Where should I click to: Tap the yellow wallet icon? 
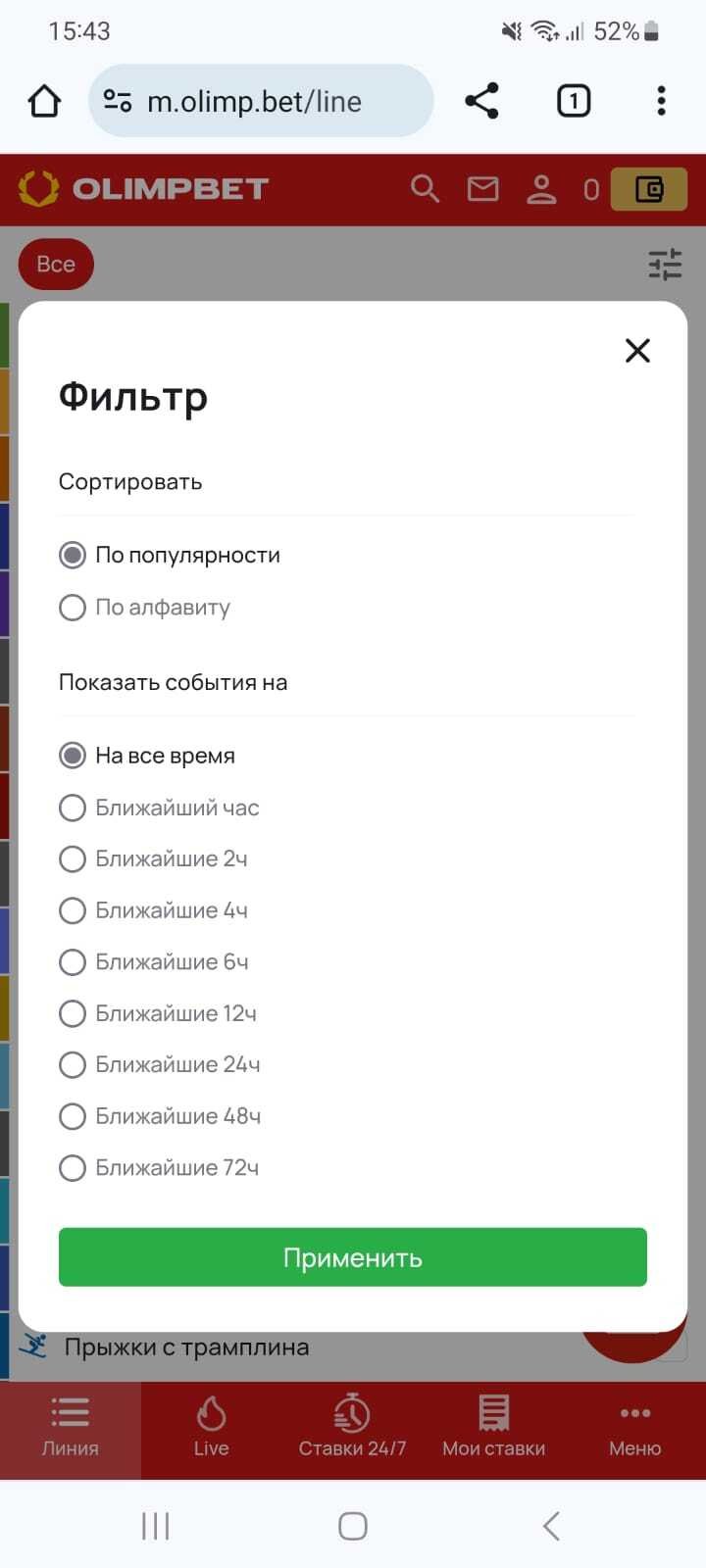pos(648,188)
